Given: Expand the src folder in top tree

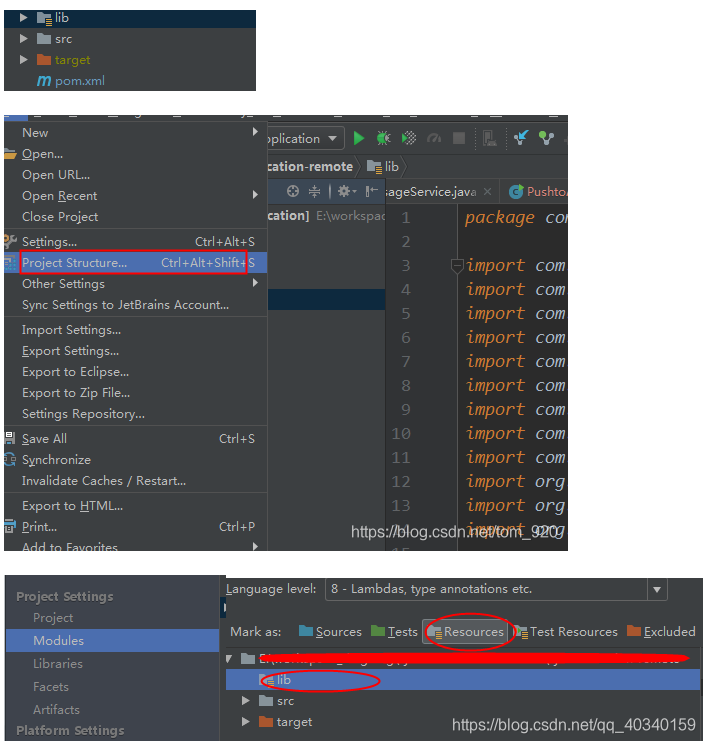Looking at the screenshot, I should [x=23, y=38].
